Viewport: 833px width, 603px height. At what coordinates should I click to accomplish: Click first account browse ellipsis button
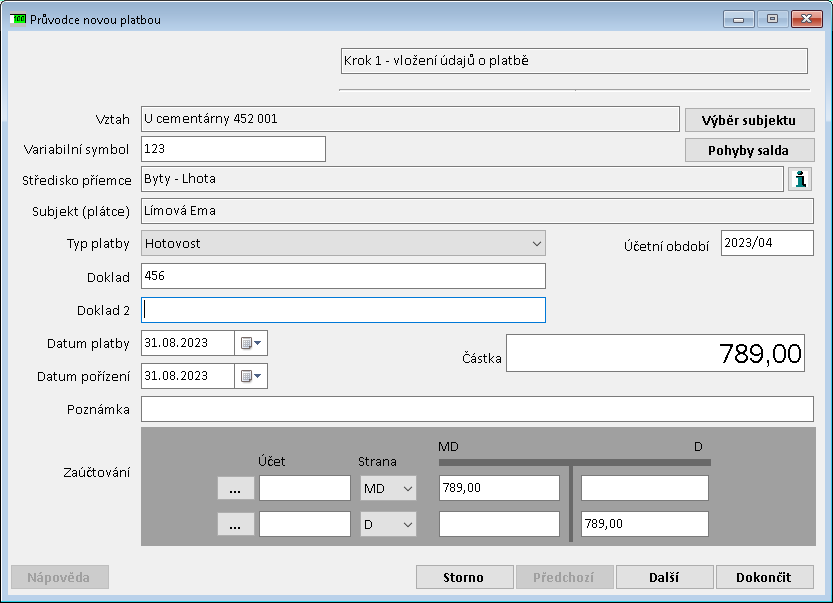coord(235,488)
